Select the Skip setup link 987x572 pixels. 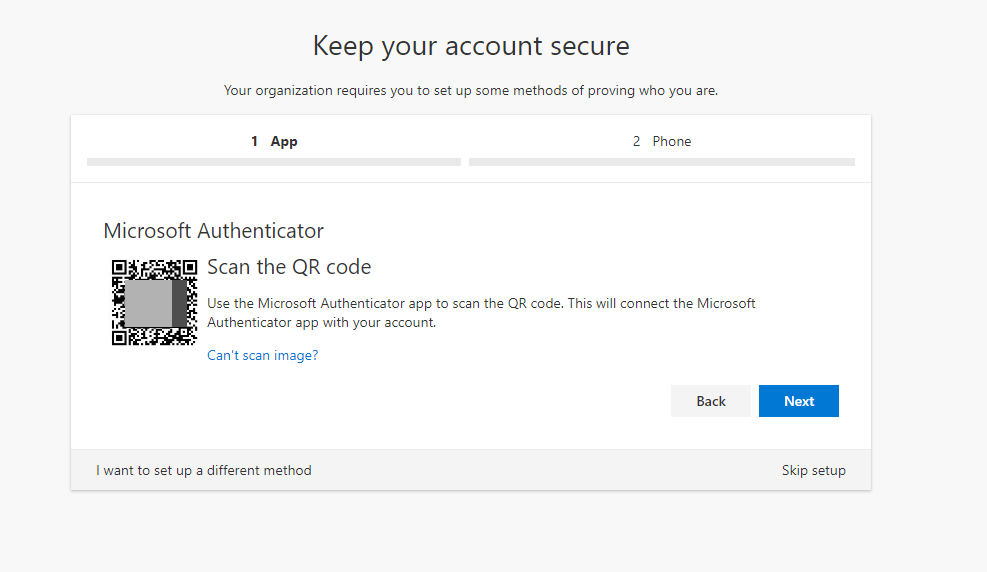click(813, 470)
